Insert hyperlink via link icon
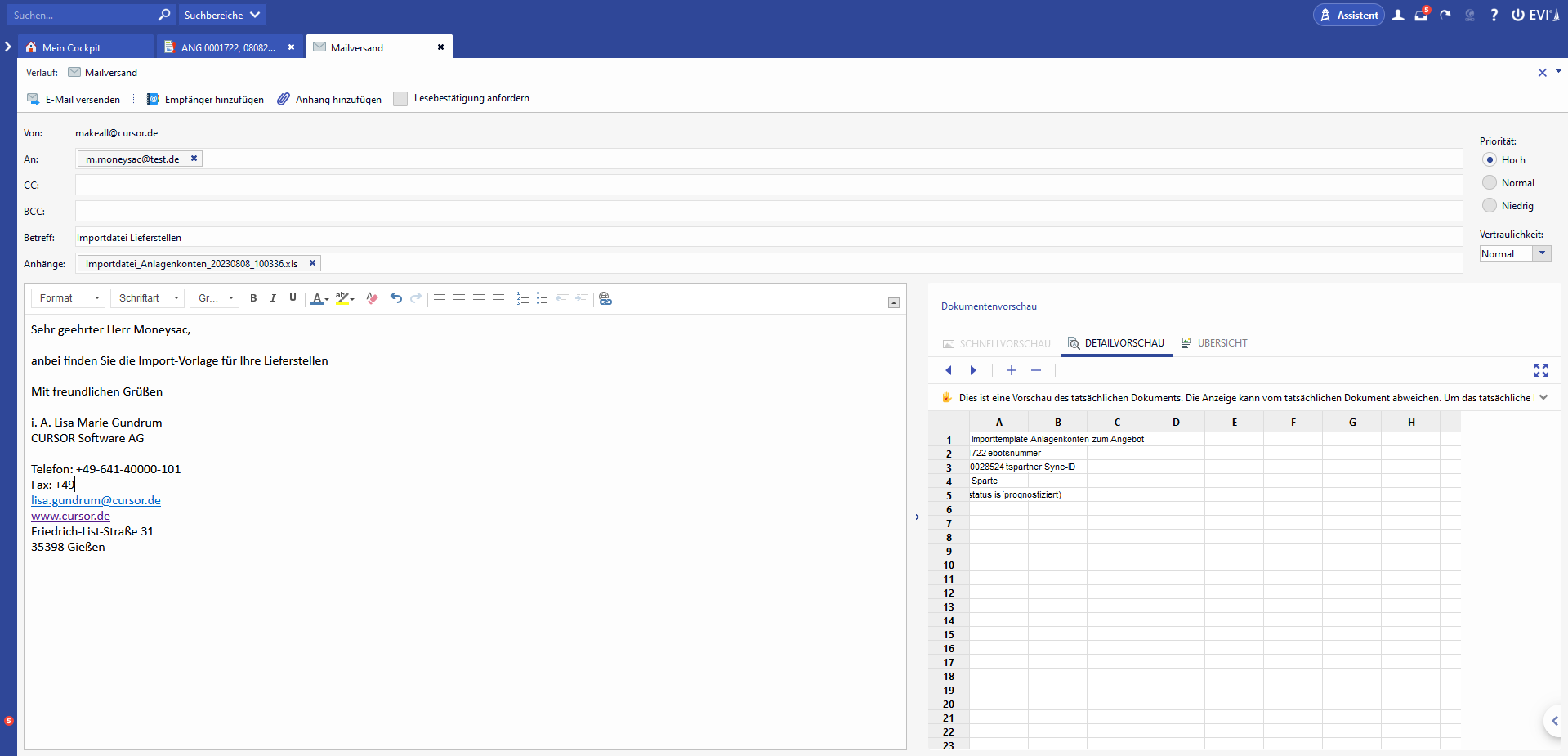The image size is (1568, 756). [605, 298]
